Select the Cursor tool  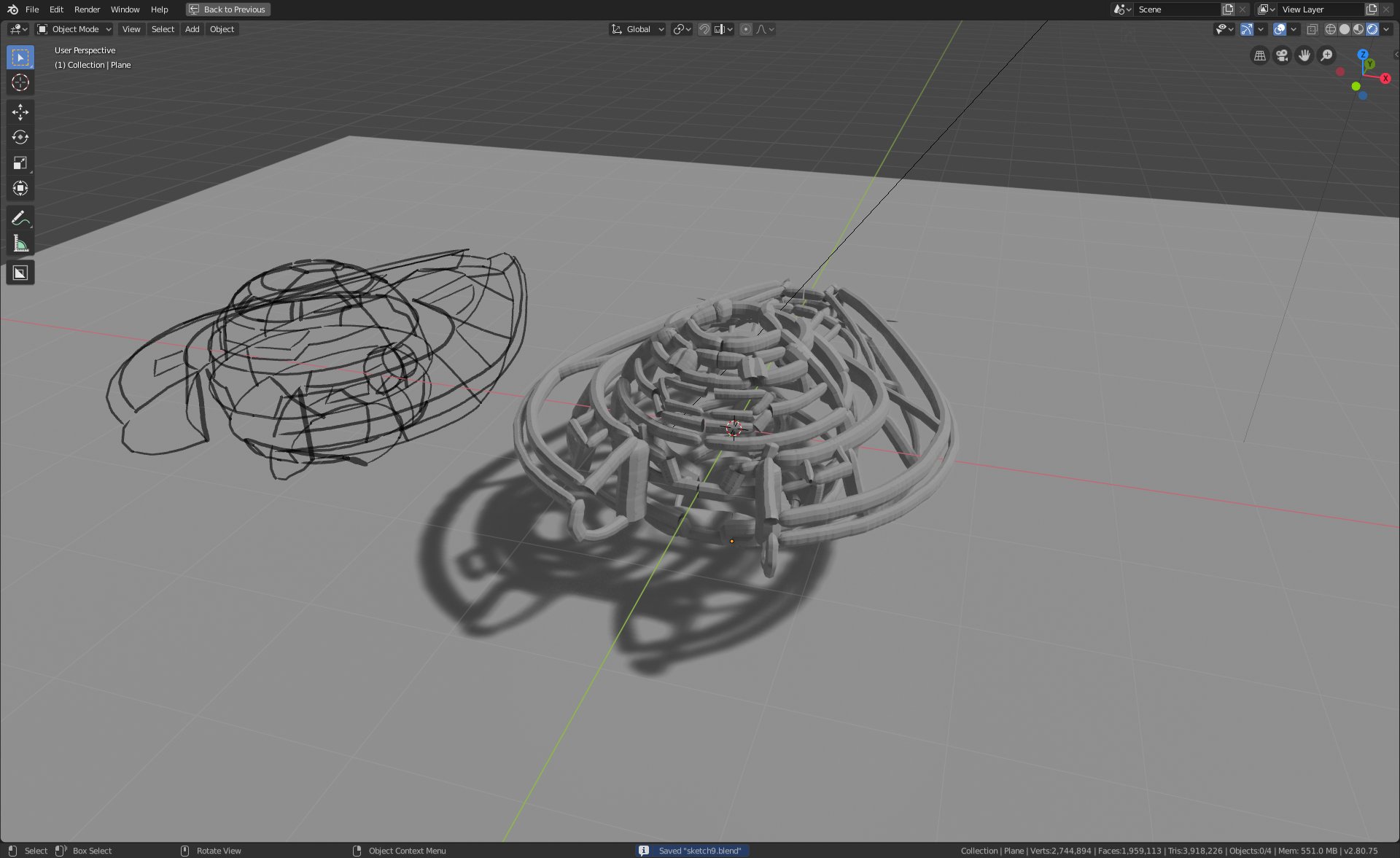pyautogui.click(x=20, y=82)
